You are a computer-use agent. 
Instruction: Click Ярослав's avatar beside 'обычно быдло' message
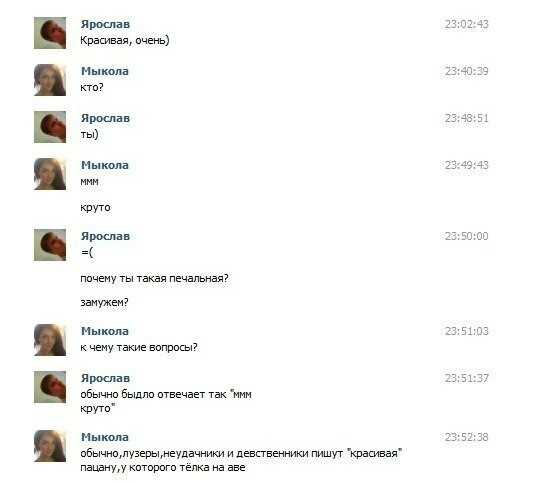point(50,387)
